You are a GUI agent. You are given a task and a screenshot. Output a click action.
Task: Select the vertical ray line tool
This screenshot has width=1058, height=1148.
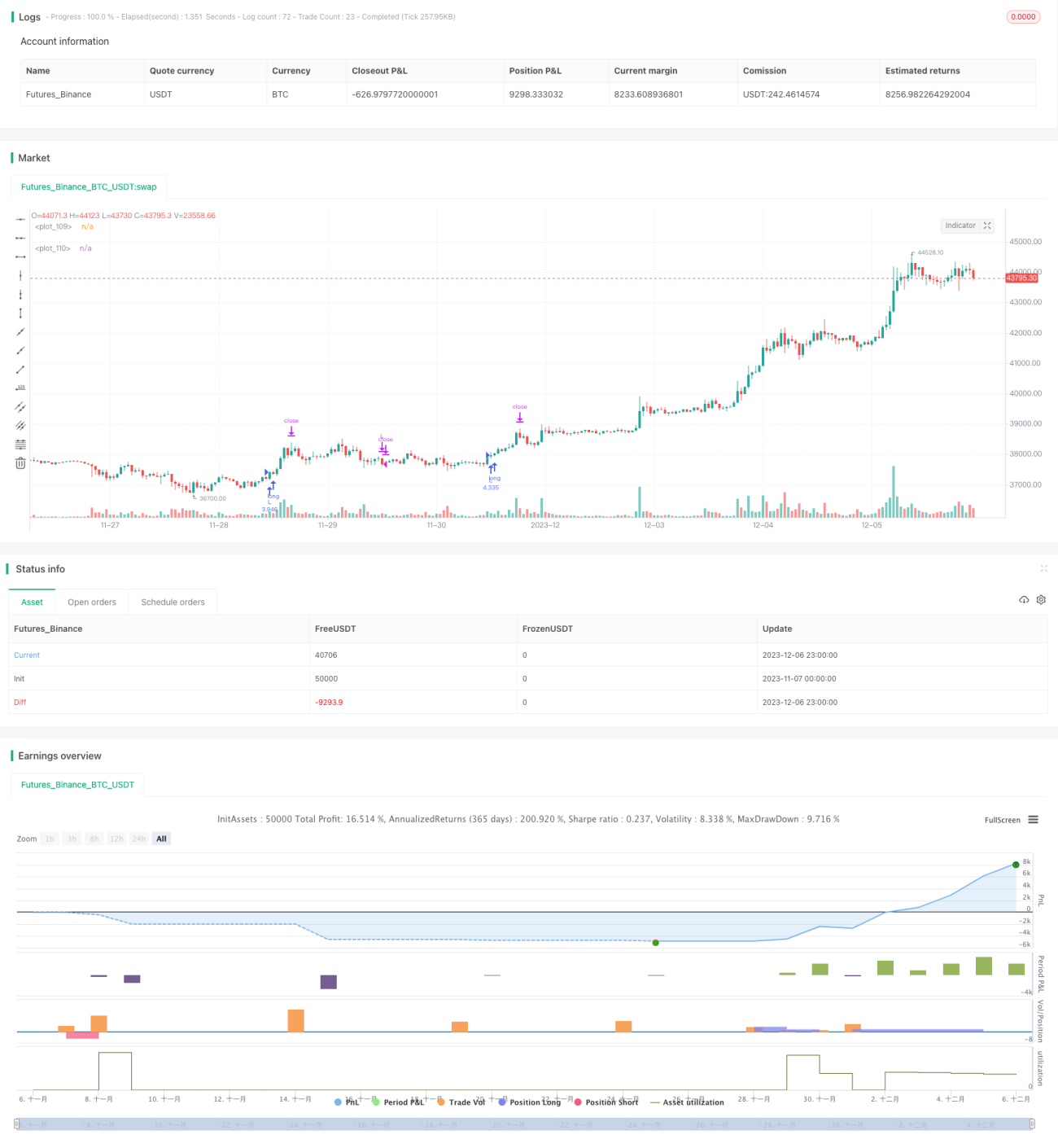click(x=20, y=294)
